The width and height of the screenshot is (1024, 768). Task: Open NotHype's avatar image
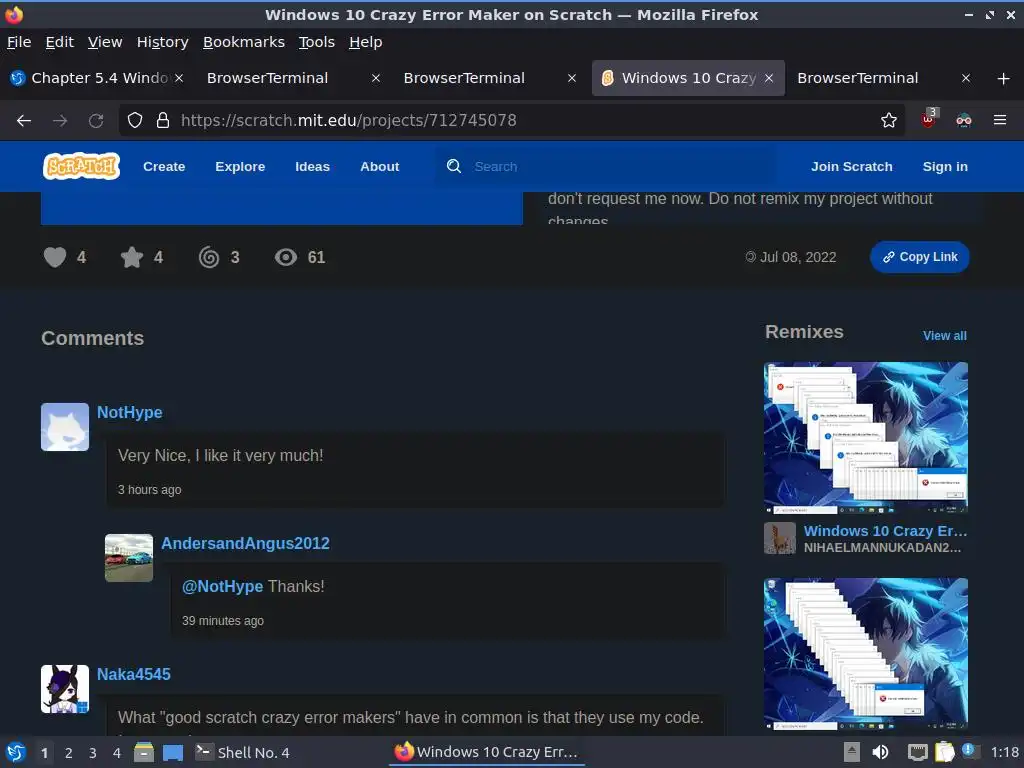(x=65, y=427)
